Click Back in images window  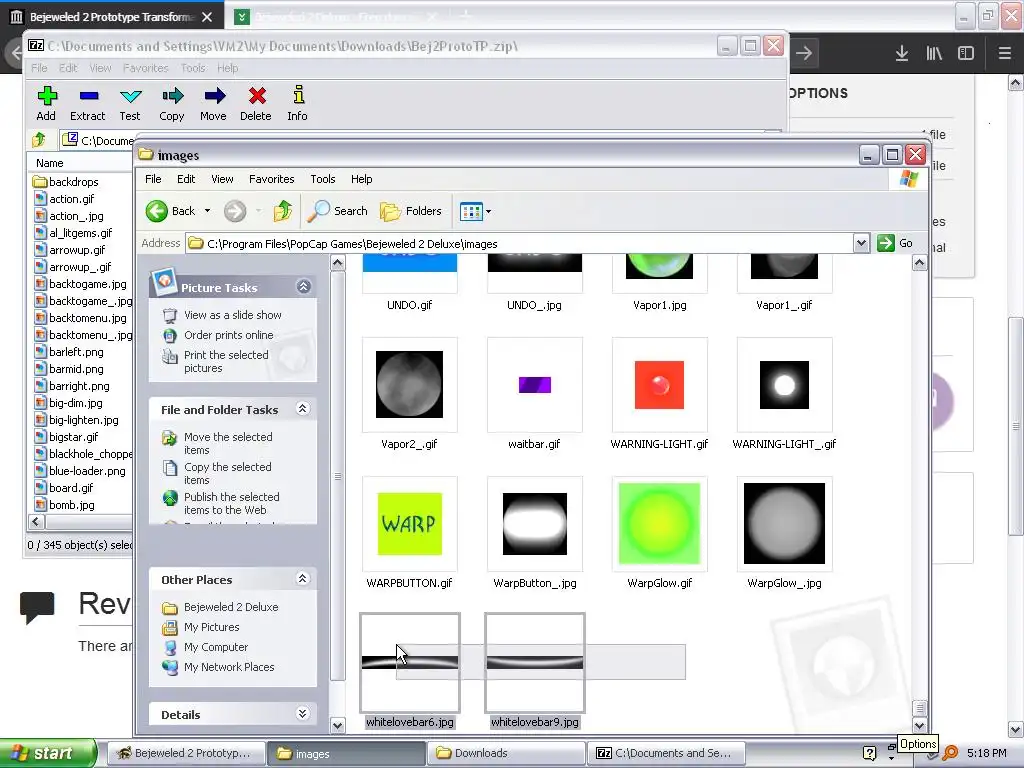[x=170, y=211]
